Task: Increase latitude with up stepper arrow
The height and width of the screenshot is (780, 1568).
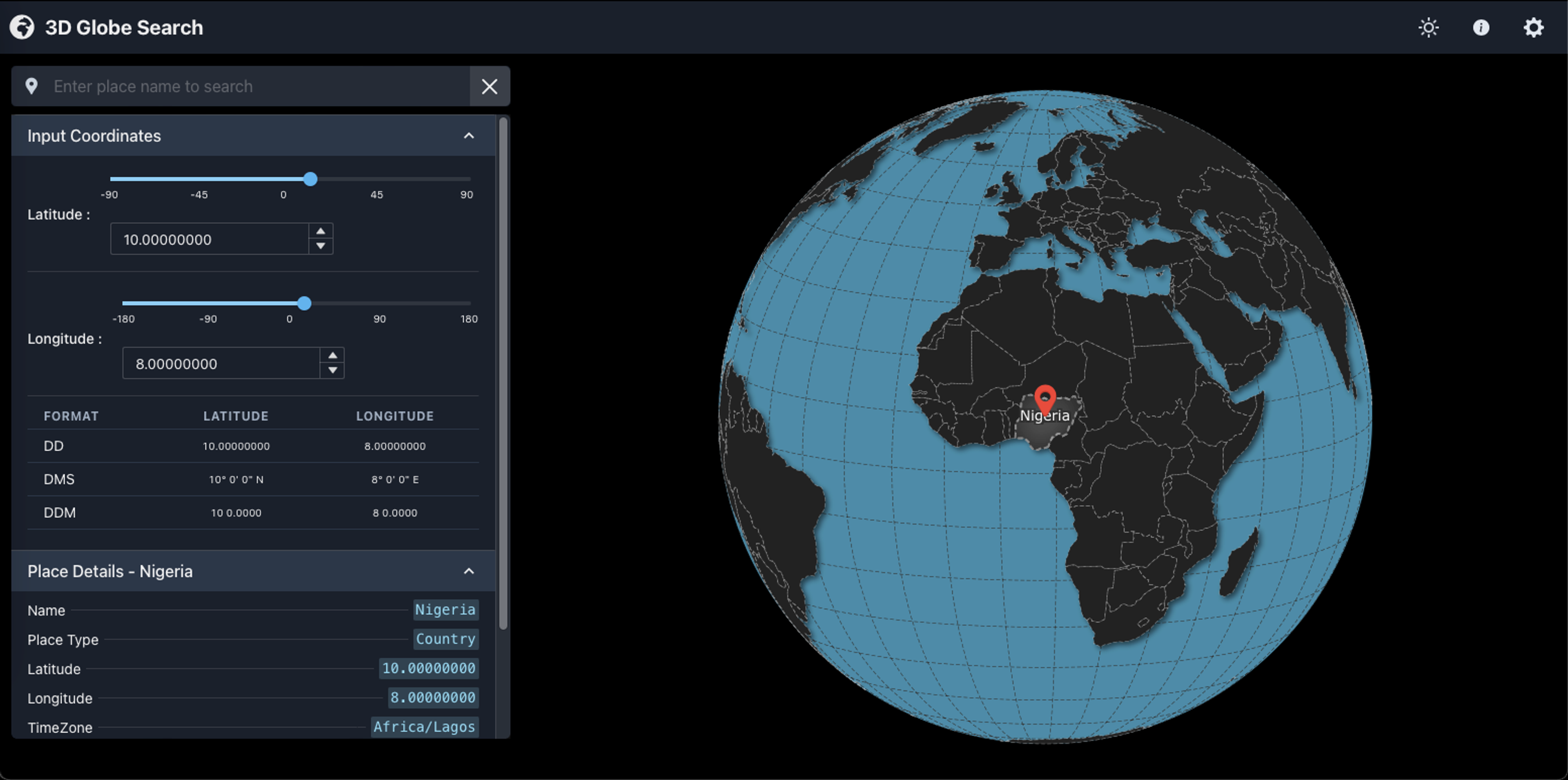Action: [321, 232]
